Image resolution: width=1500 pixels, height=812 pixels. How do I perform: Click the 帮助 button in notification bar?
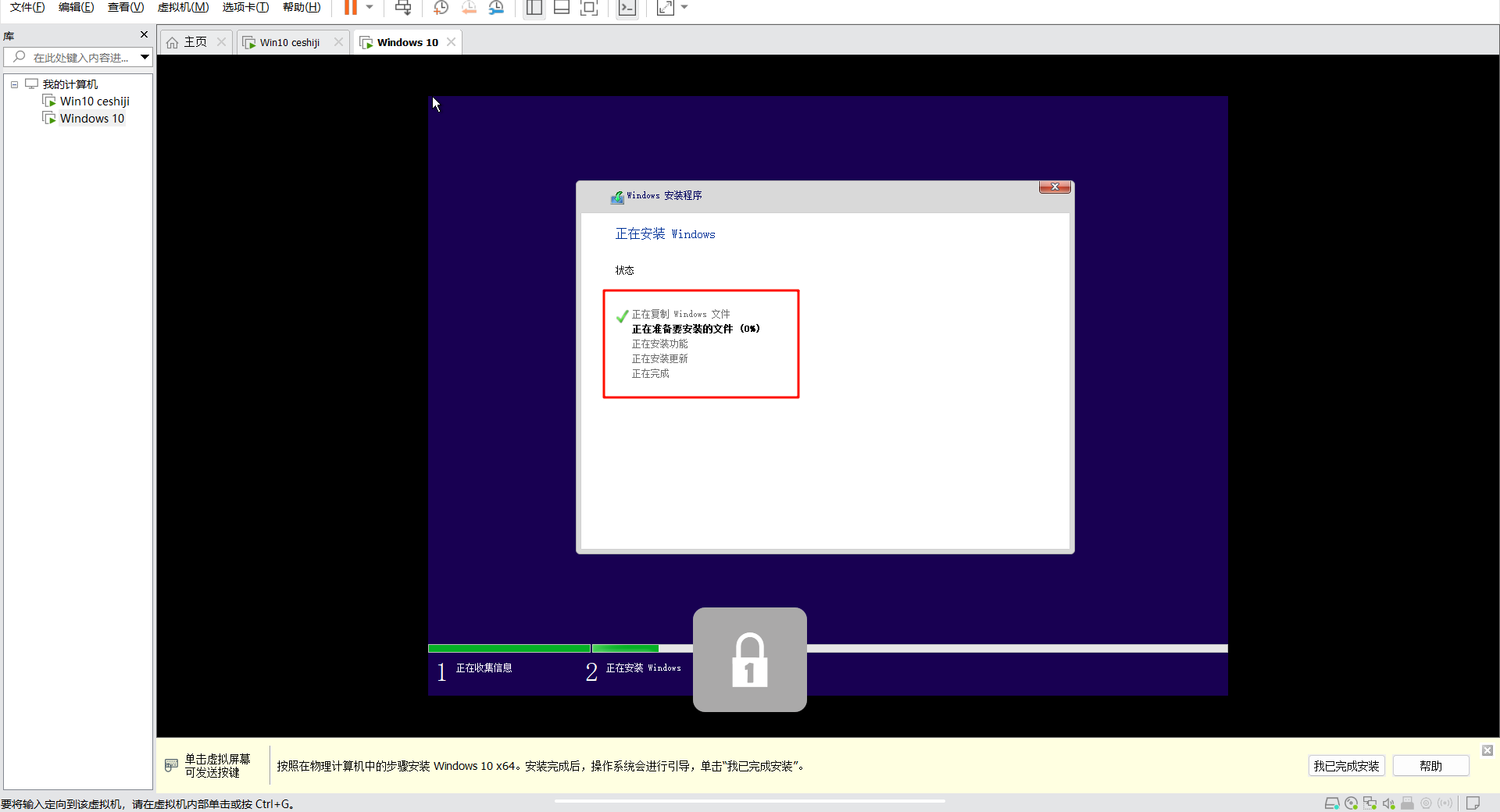pos(1430,766)
